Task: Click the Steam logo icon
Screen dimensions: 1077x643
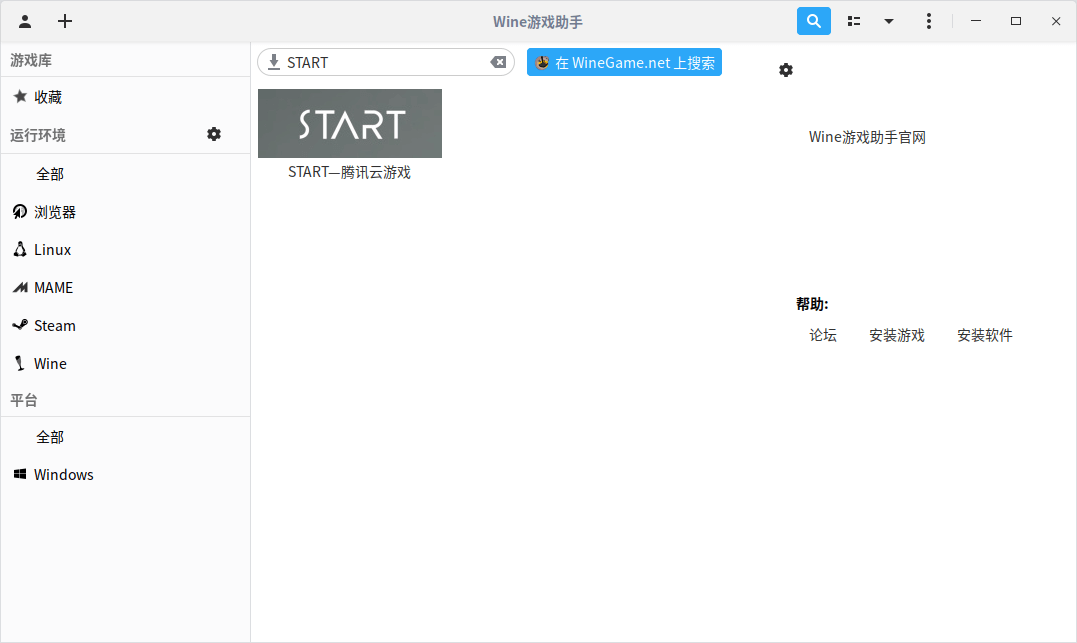Action: tap(20, 325)
